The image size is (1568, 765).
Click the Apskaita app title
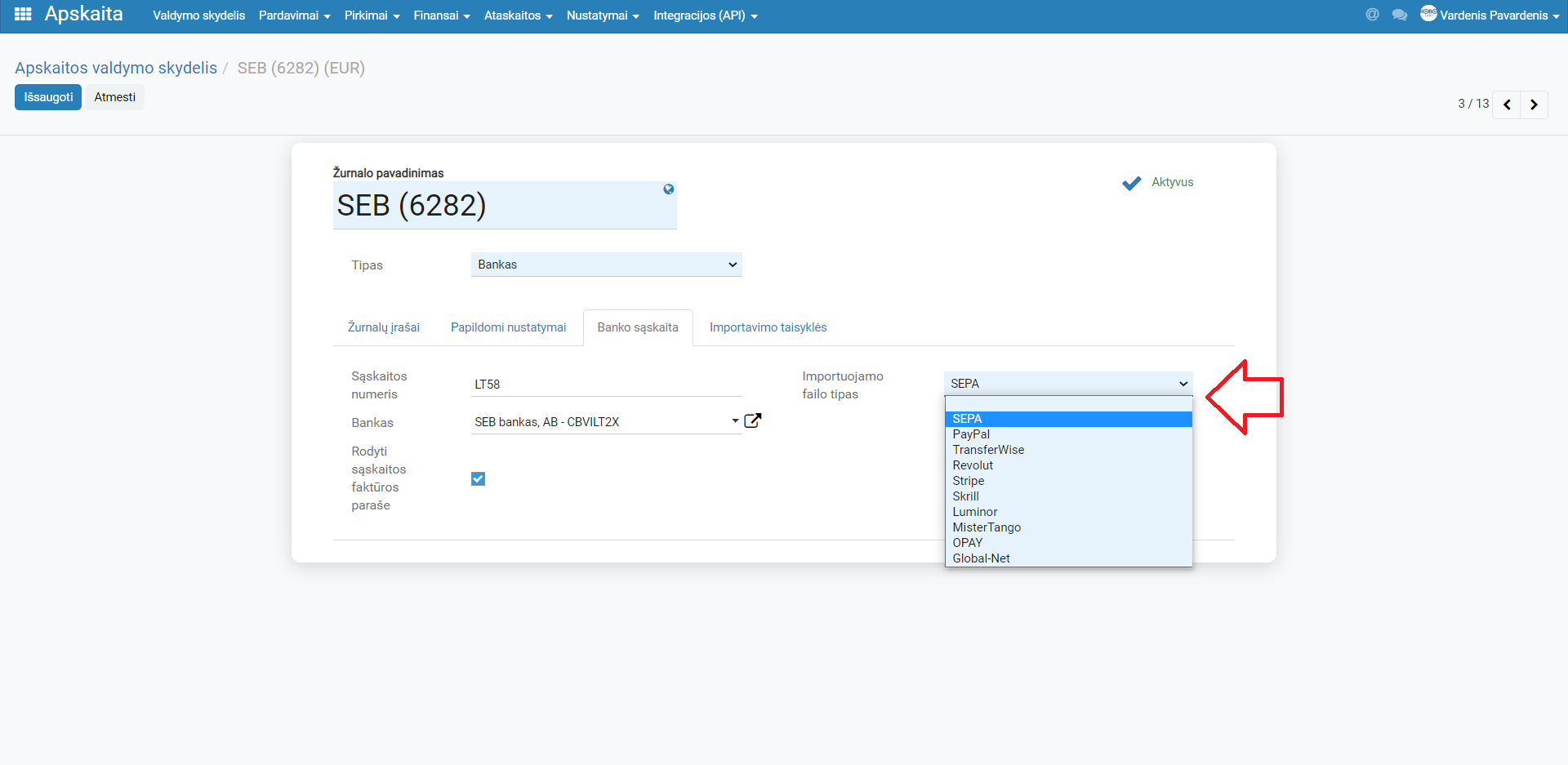coord(84,14)
